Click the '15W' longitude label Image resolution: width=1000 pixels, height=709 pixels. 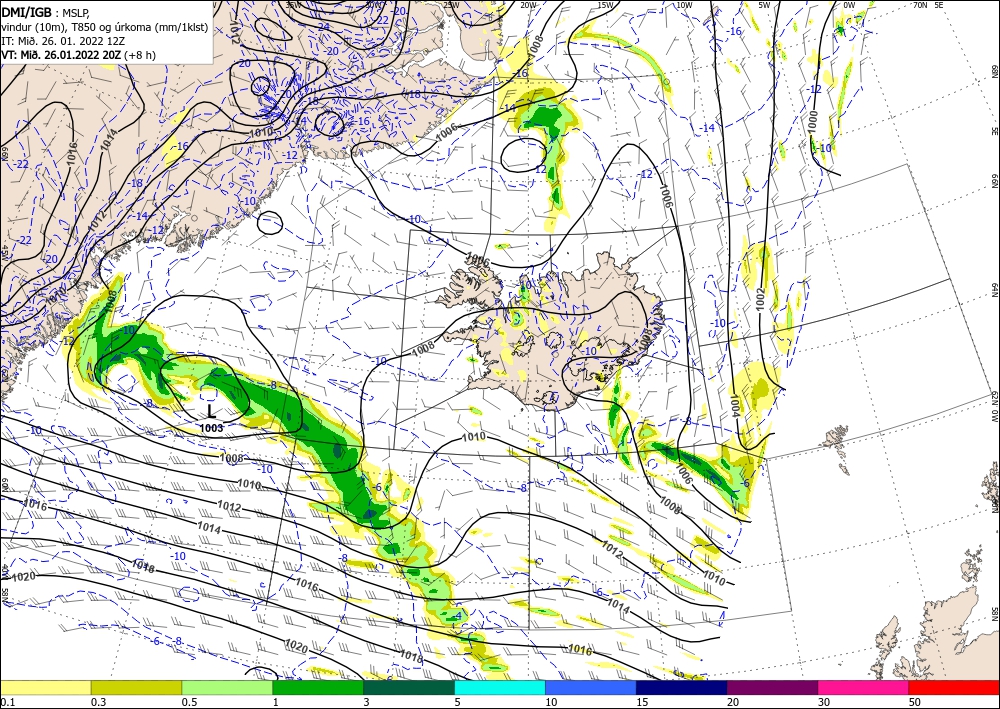[606, 5]
